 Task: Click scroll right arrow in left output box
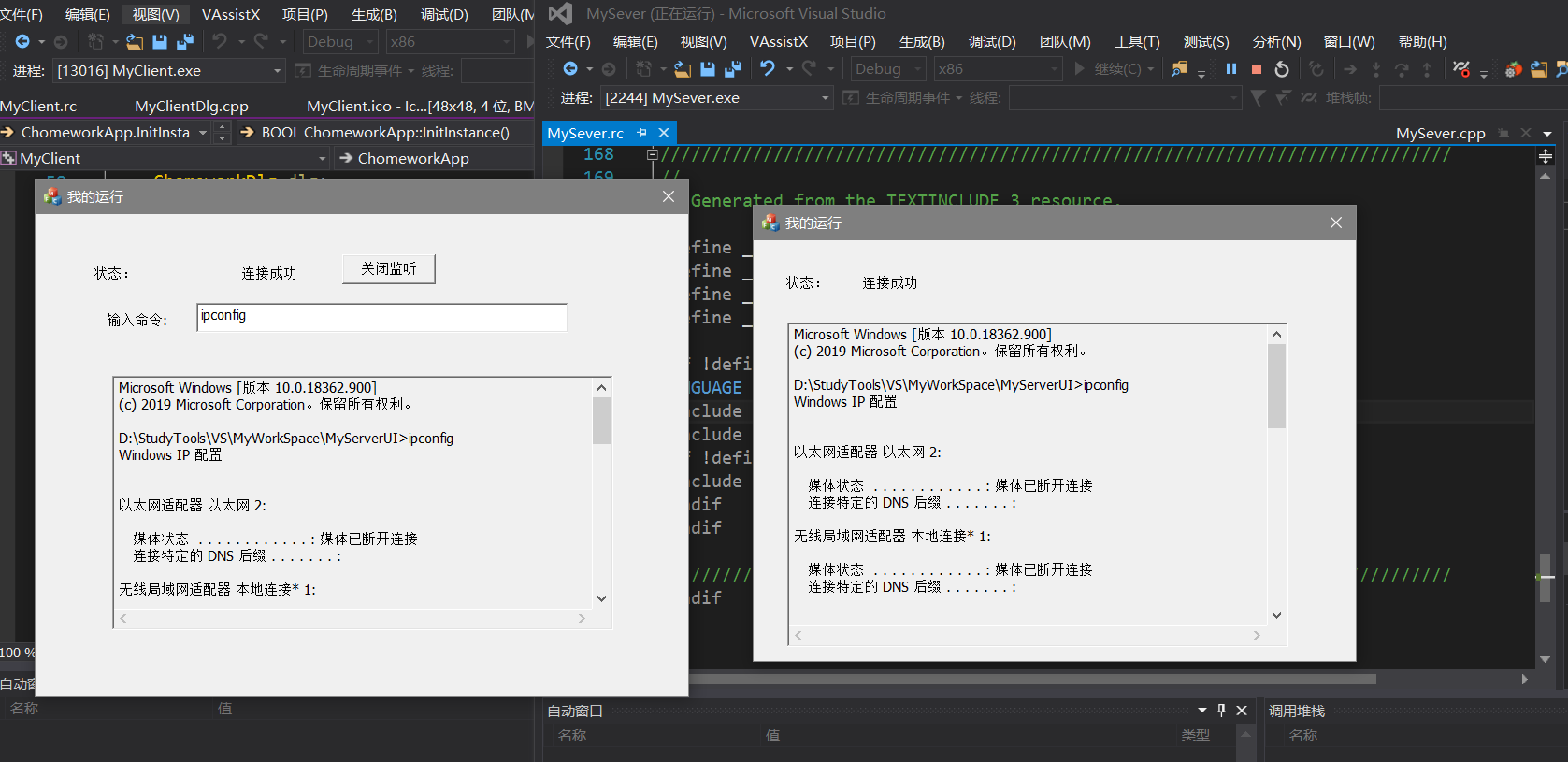tap(582, 618)
